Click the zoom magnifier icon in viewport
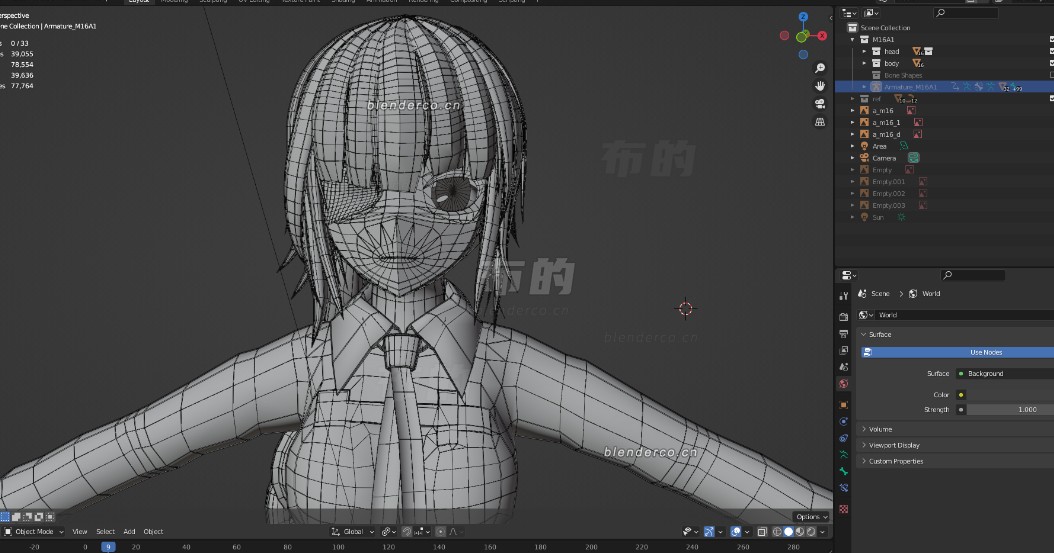 (x=819, y=68)
